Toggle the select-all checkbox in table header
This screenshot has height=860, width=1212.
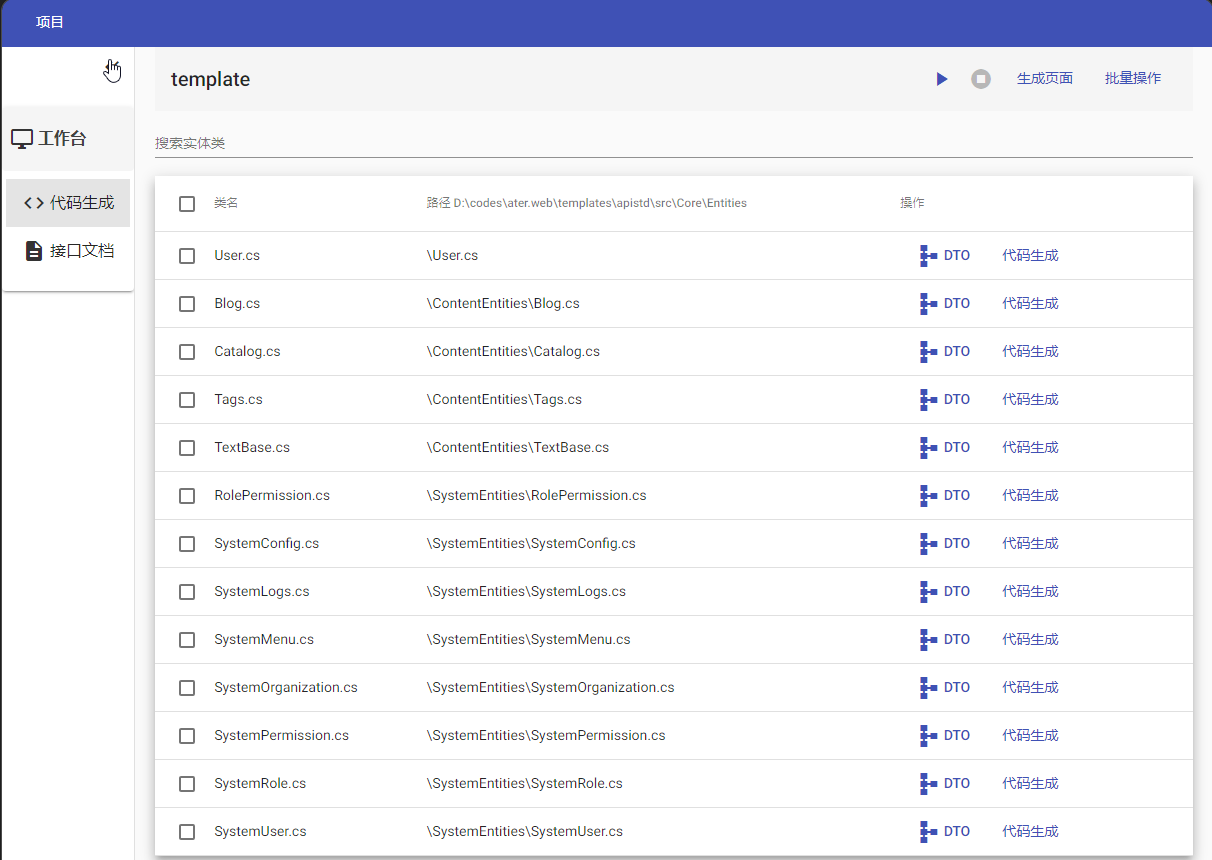[187, 204]
